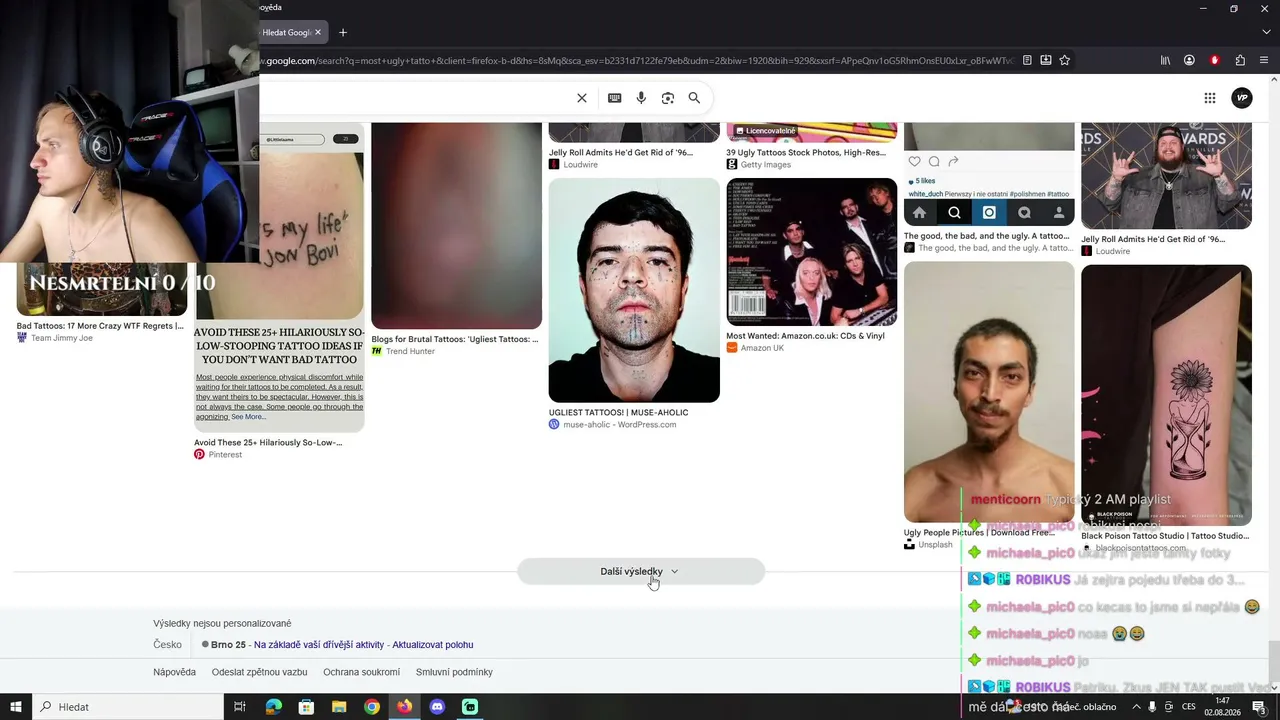
Task: Click the CES keyboard language indicator
Action: [1189, 707]
